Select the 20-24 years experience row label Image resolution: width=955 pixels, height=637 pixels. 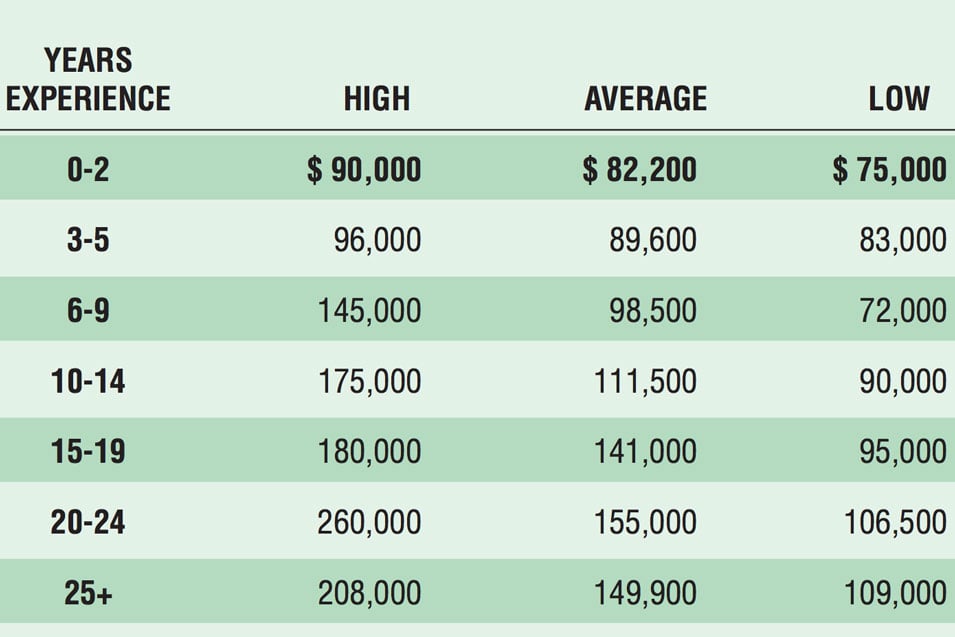coord(88,522)
